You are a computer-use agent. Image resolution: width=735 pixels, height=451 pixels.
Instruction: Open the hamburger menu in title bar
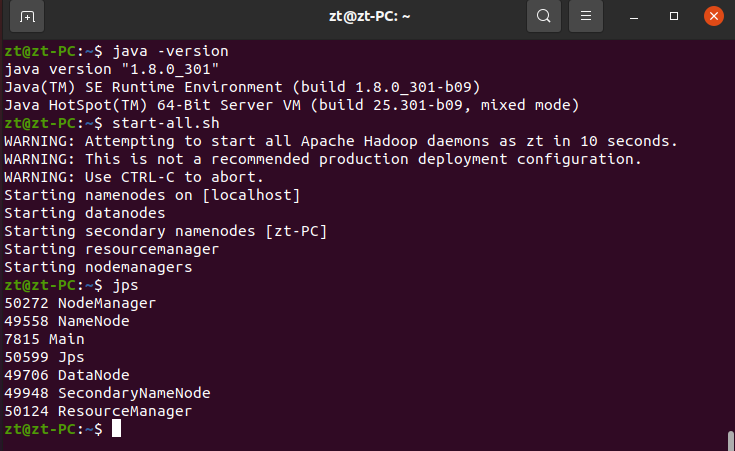point(586,16)
